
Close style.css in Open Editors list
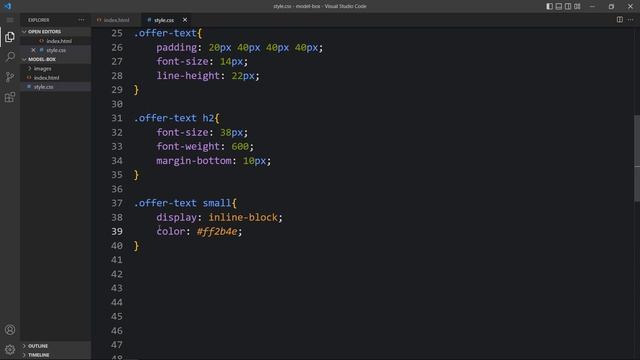point(33,50)
